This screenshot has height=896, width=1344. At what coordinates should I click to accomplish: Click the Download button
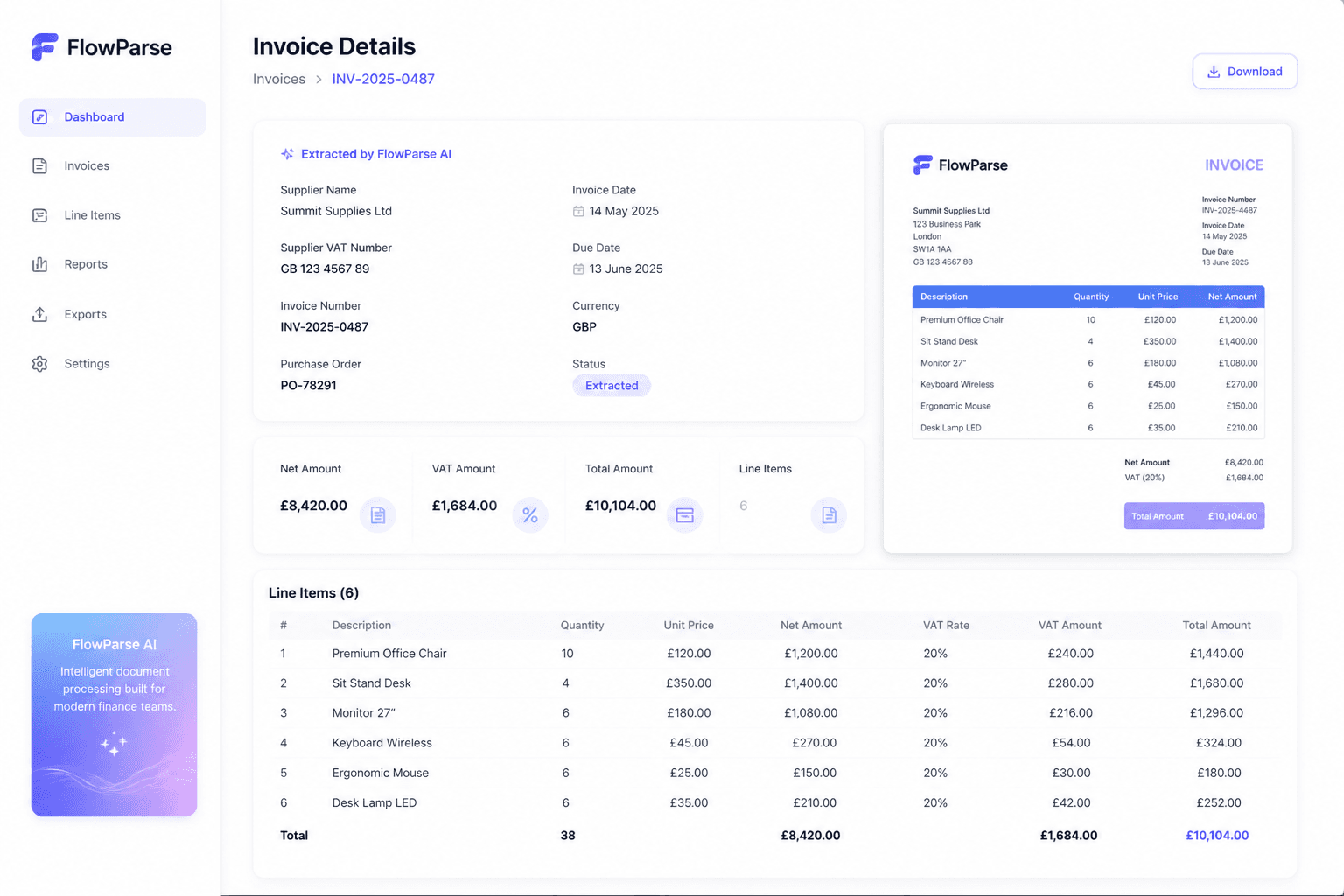pyautogui.click(x=1244, y=72)
